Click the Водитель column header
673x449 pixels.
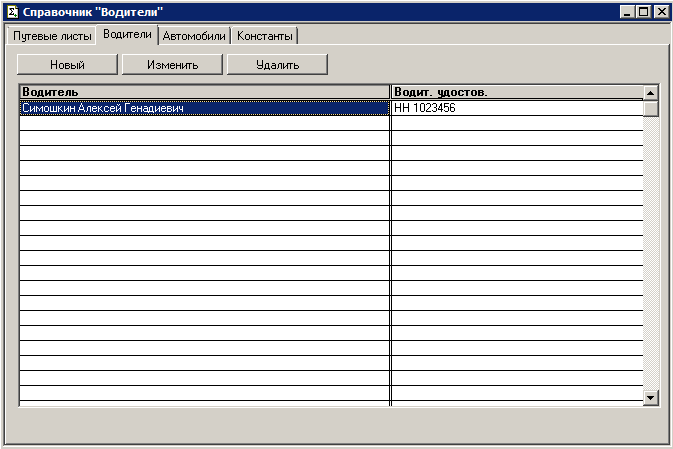(x=205, y=92)
